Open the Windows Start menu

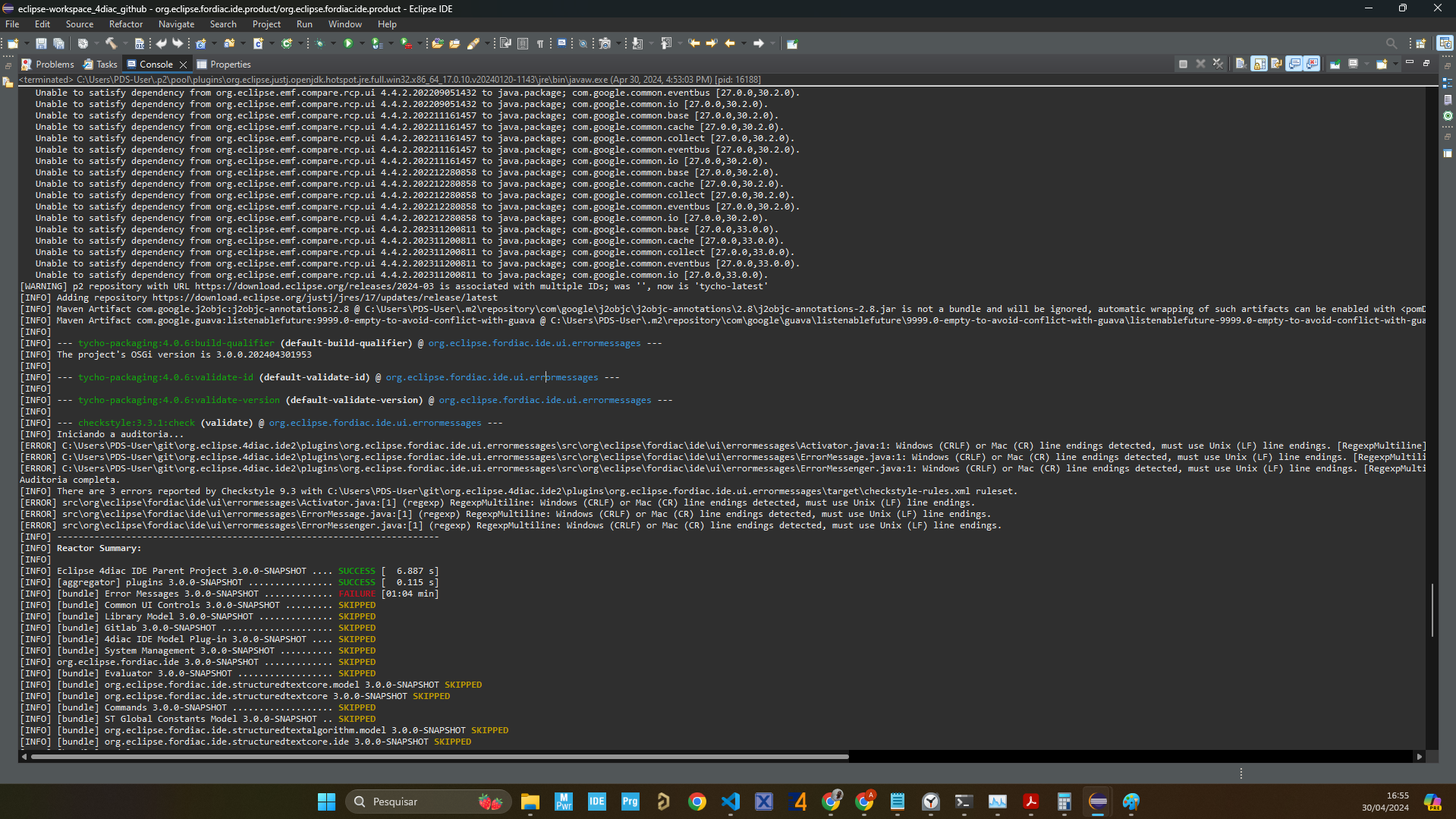tap(326, 802)
